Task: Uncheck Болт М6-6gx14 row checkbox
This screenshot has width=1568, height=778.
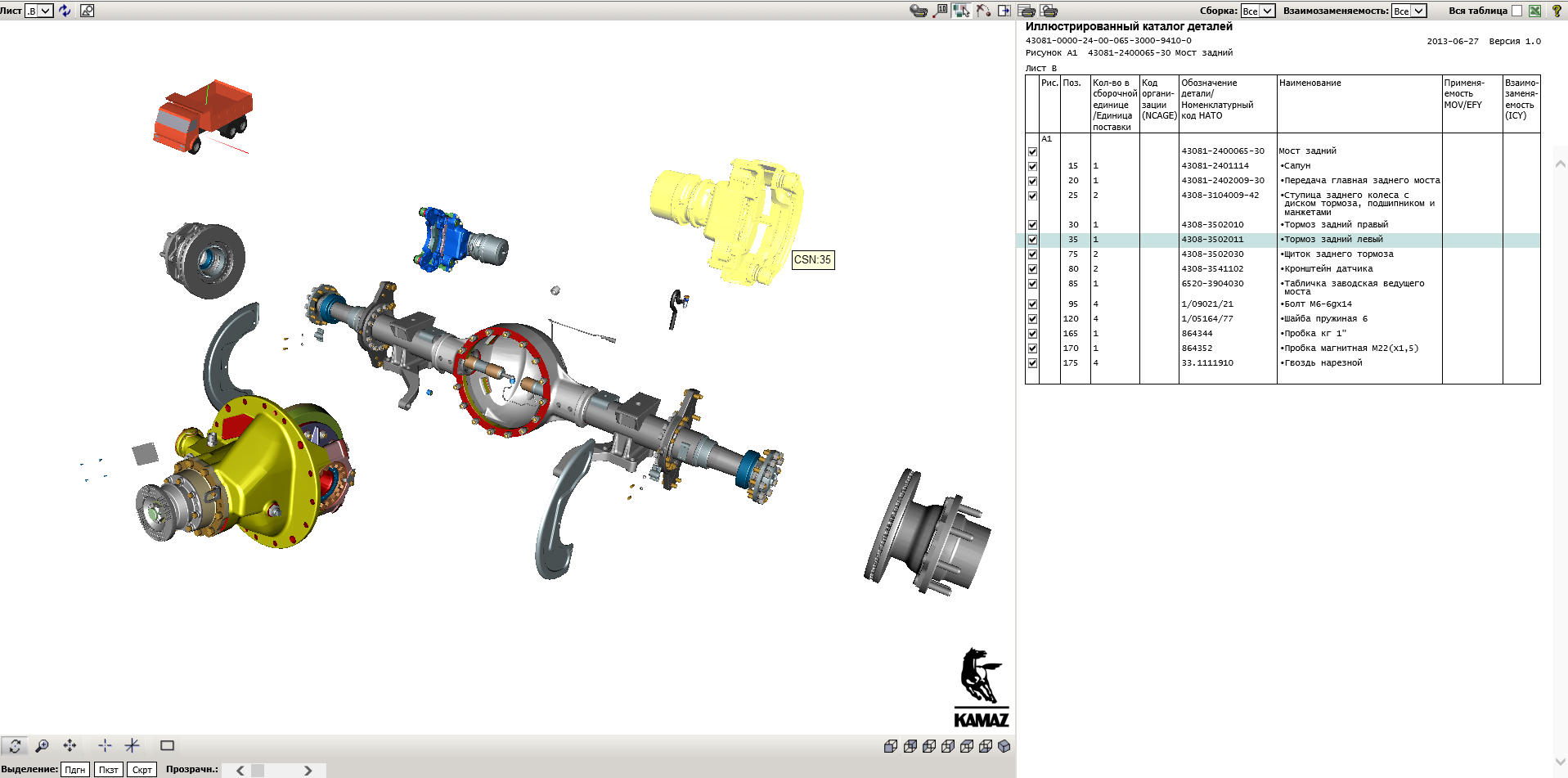Action: point(1032,304)
